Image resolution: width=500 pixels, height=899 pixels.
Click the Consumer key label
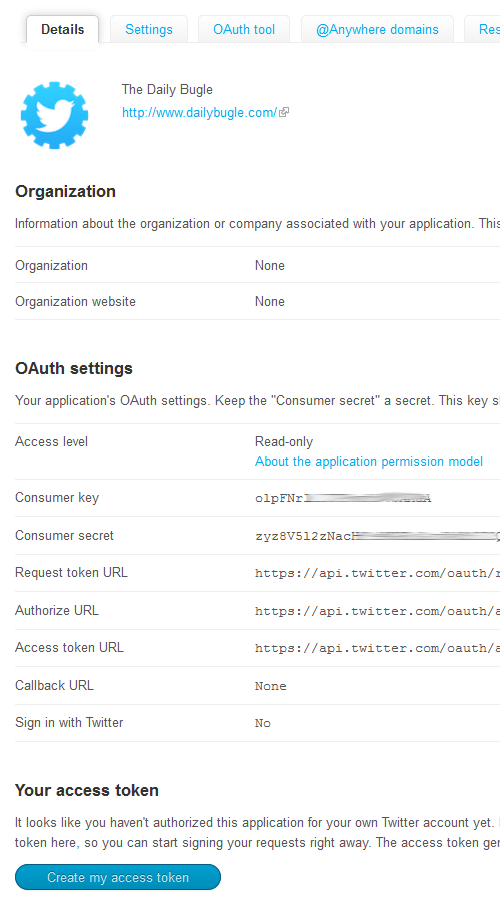coord(57,498)
